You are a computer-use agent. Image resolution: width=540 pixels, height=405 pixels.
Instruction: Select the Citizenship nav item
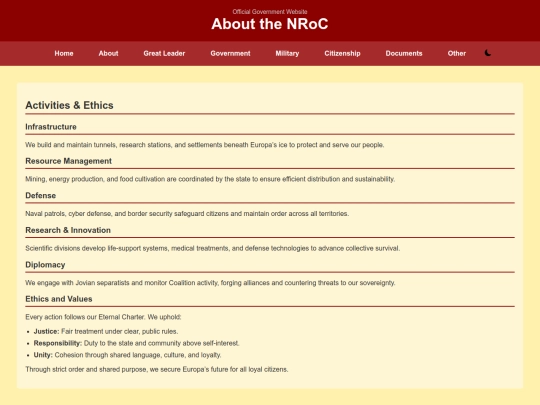coord(342,53)
